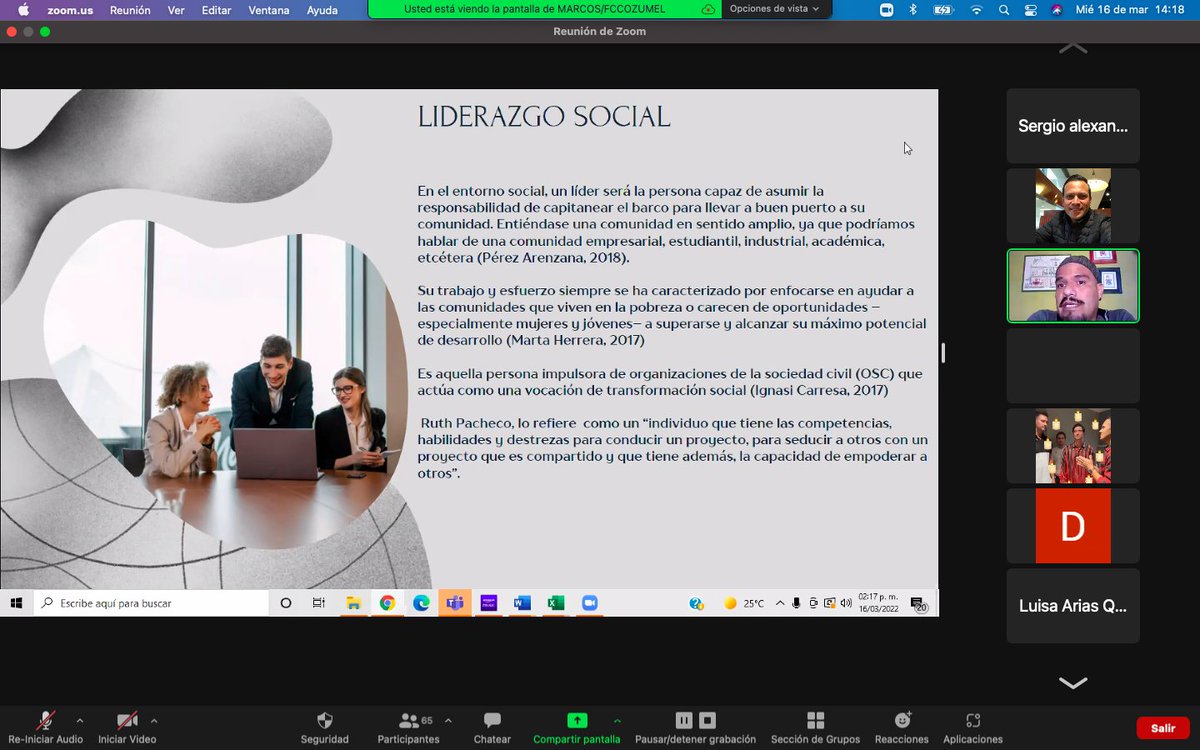Select the highlighted active speaker video tile
Viewport: 1200px width, 750px height.
click(x=1073, y=286)
